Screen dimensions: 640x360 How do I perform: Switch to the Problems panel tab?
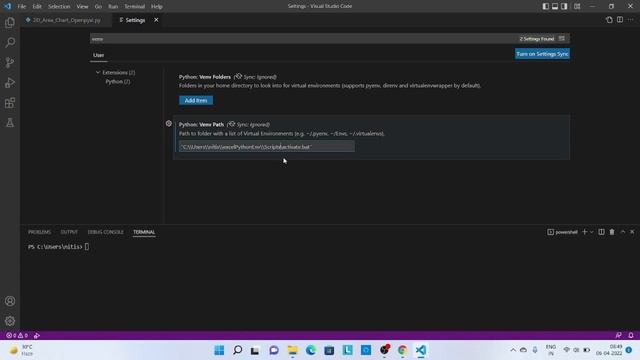(x=40, y=232)
